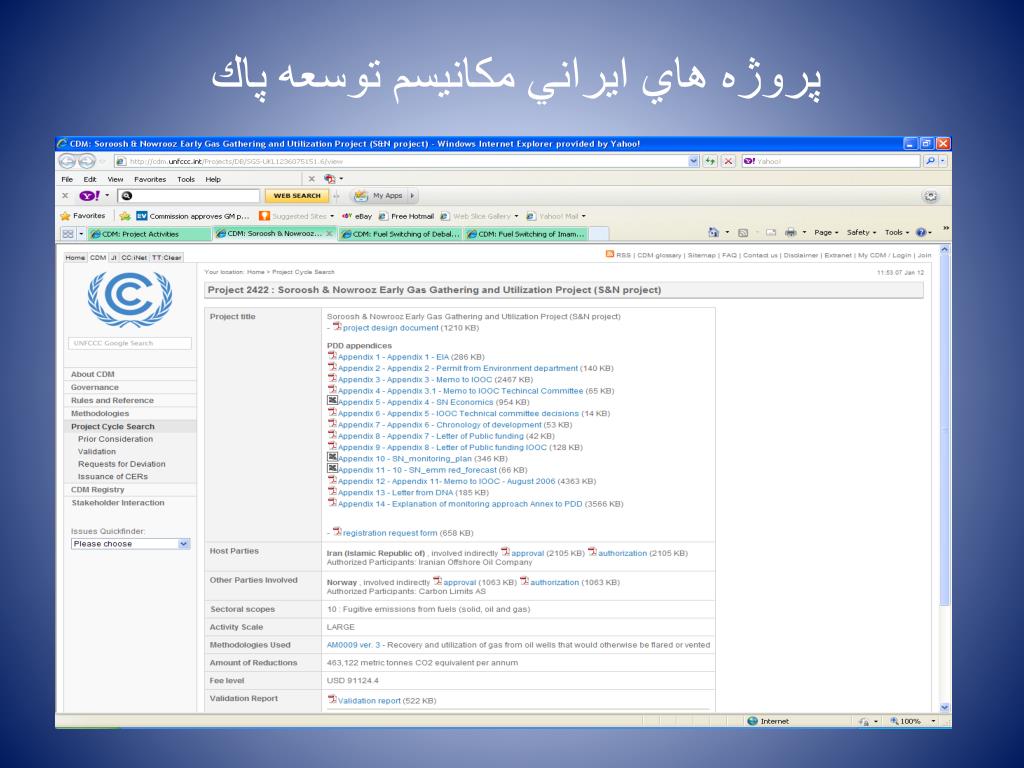Open the Quick Tabs grid icon

(x=68, y=233)
